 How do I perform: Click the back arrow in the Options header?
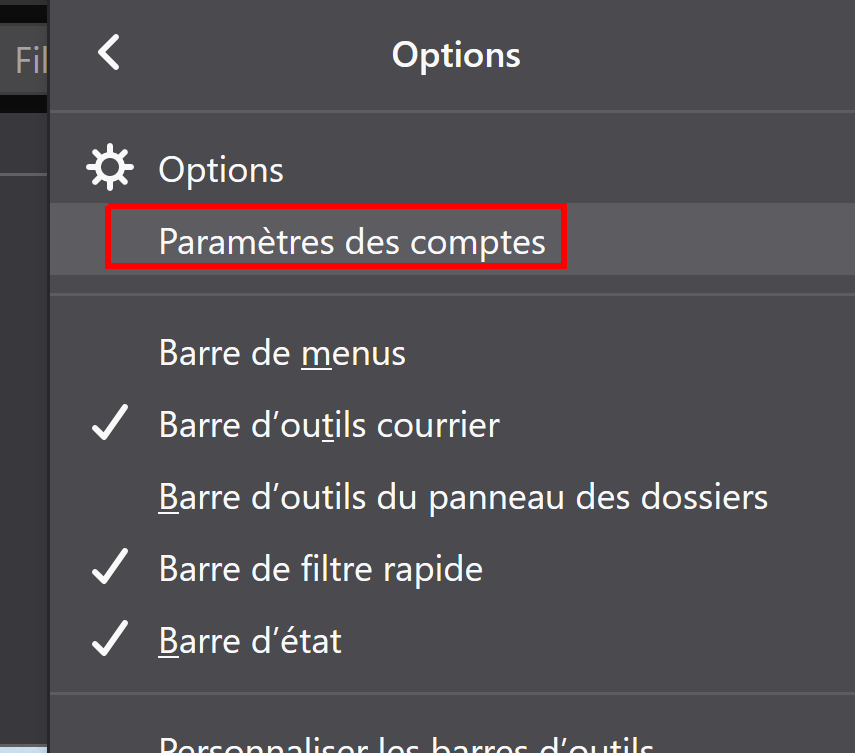109,52
